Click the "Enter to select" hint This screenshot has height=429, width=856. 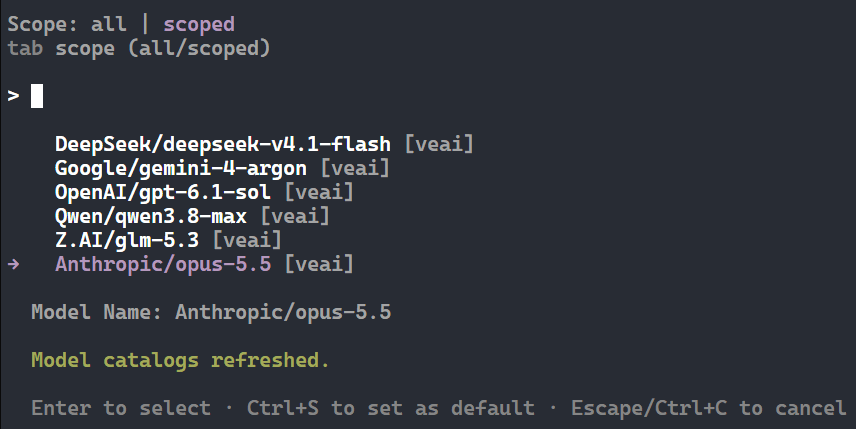pyautogui.click(x=121, y=408)
